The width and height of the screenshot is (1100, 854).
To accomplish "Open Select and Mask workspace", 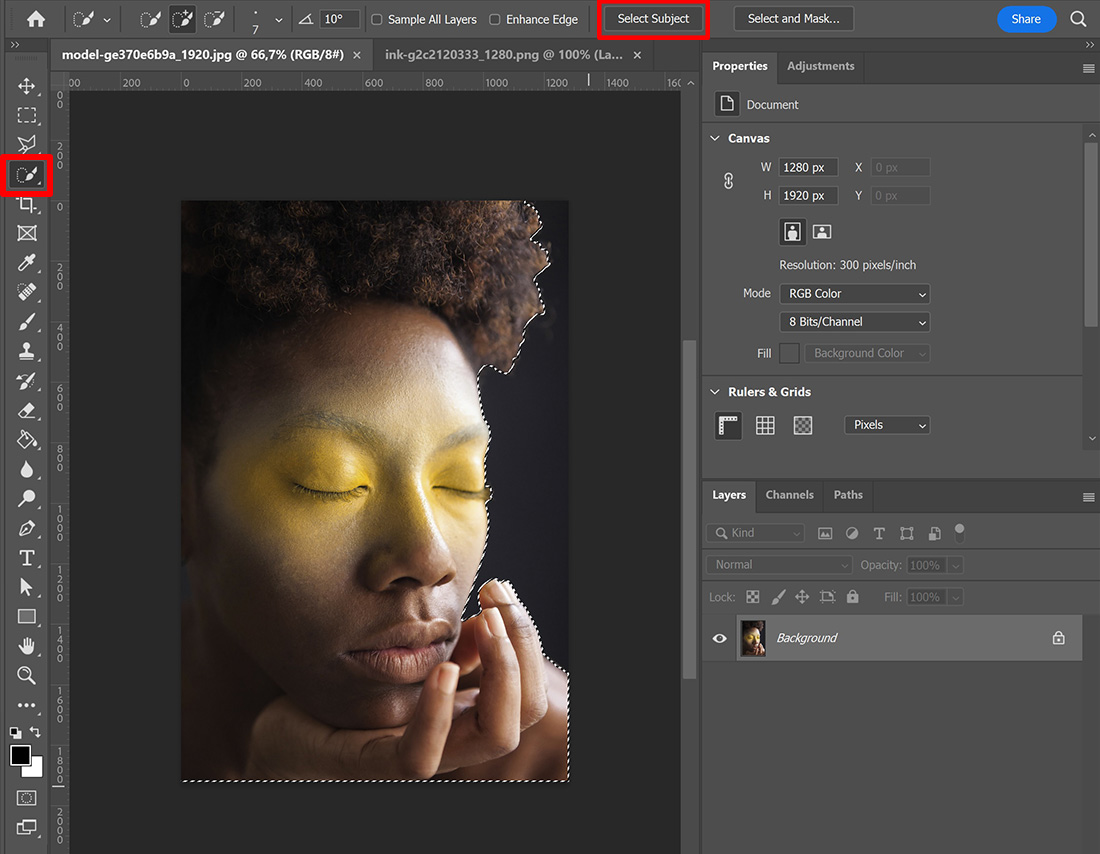I will pos(793,18).
